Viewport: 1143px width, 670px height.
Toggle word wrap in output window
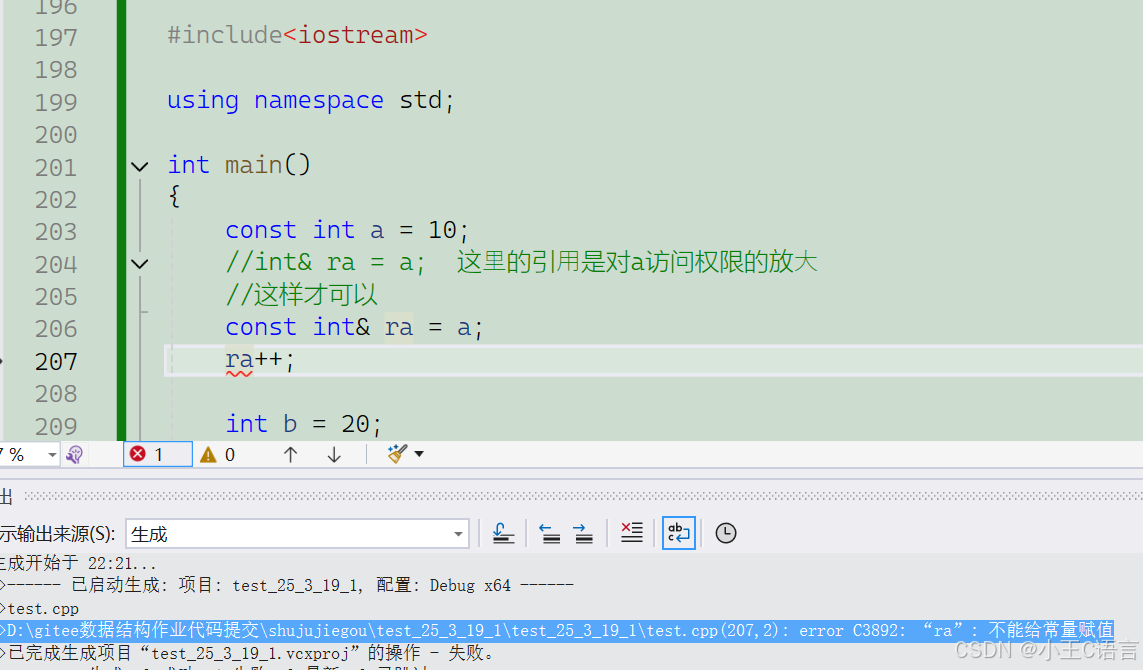coord(679,533)
